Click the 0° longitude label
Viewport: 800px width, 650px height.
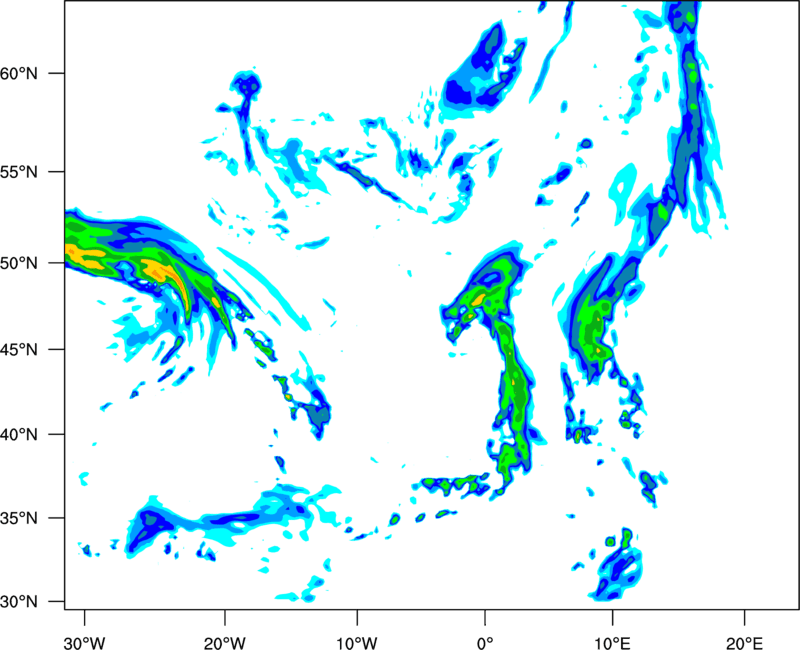coord(485,643)
